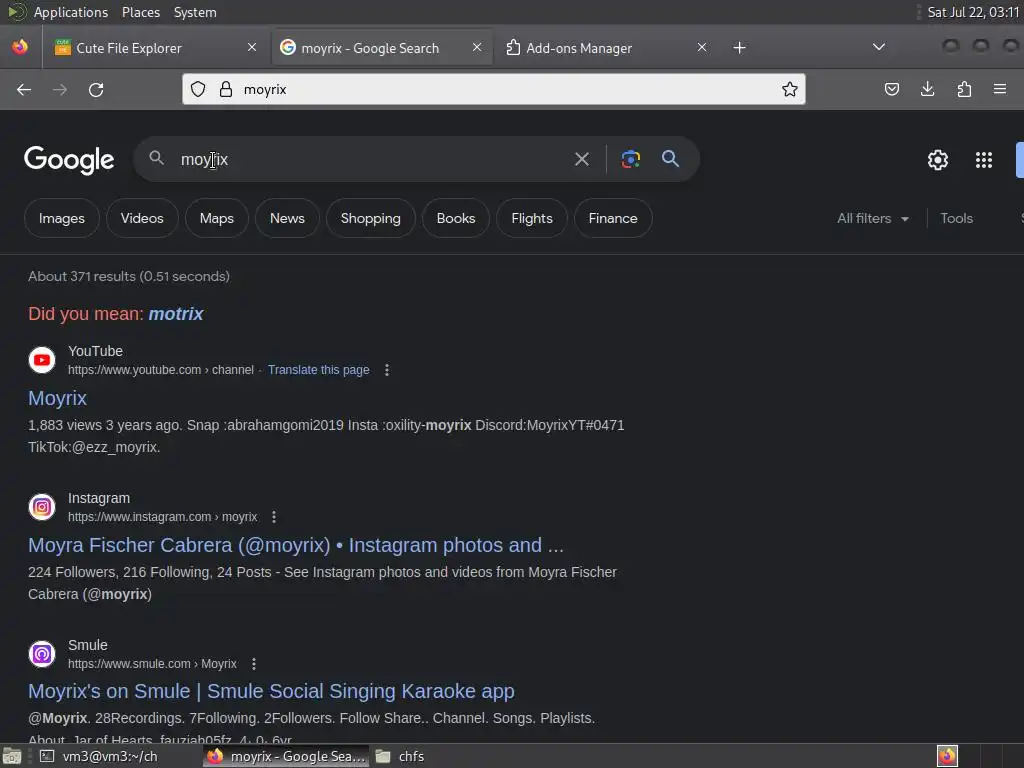Open the Google apps grid
This screenshot has height=768, width=1024.
984,160
